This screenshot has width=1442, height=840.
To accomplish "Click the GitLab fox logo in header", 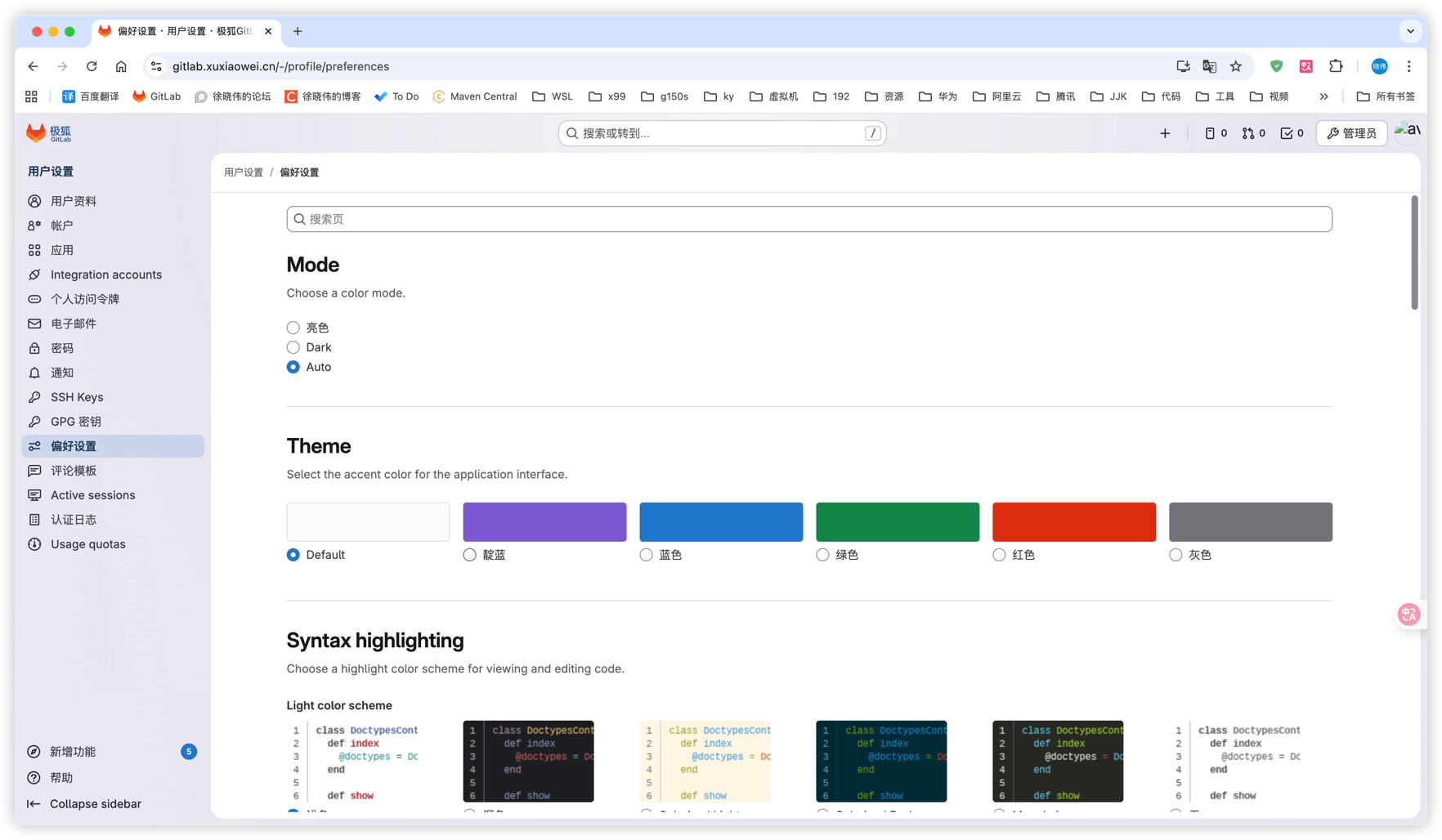I will [36, 133].
